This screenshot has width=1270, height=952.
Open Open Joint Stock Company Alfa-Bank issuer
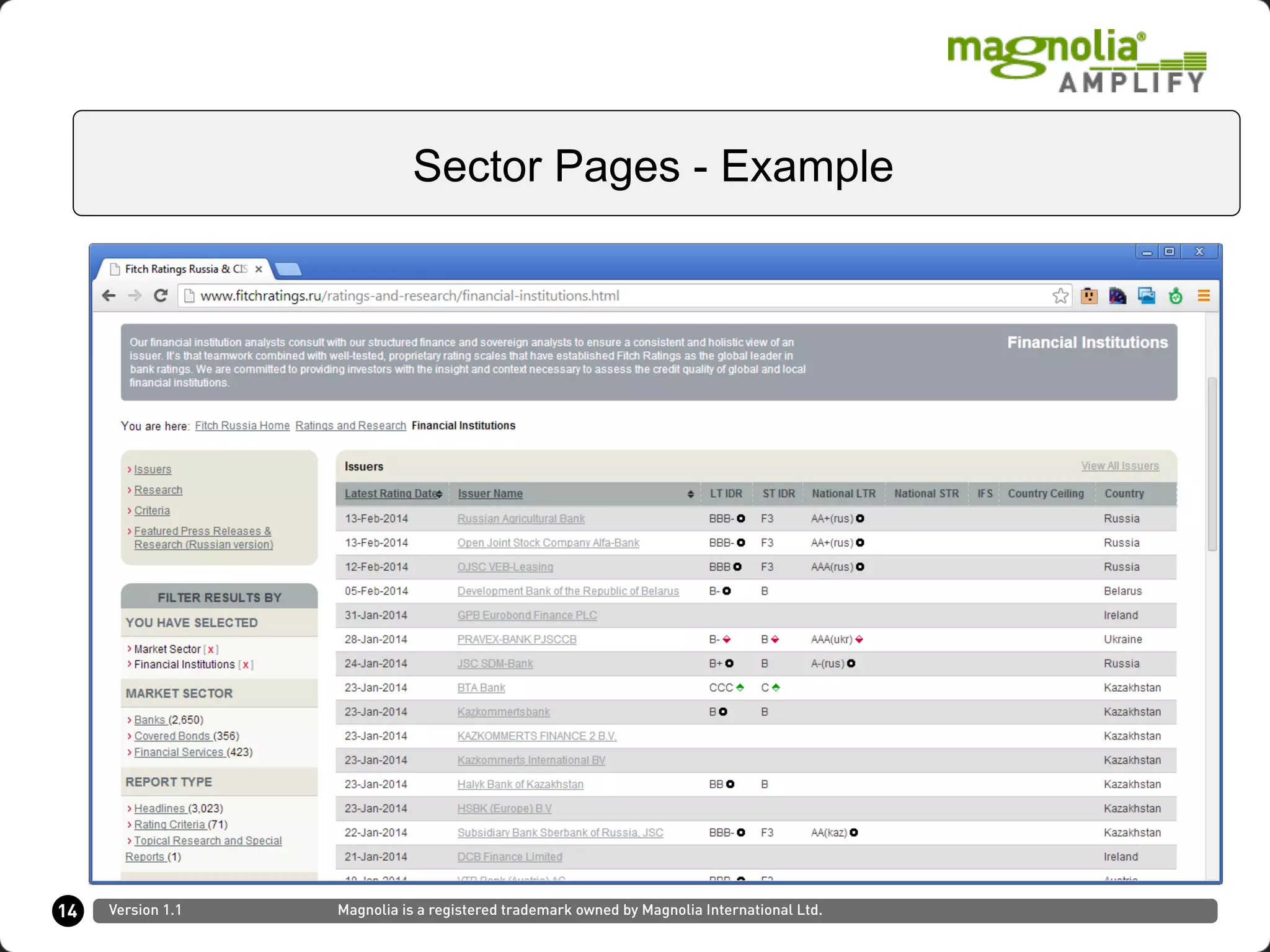548,543
